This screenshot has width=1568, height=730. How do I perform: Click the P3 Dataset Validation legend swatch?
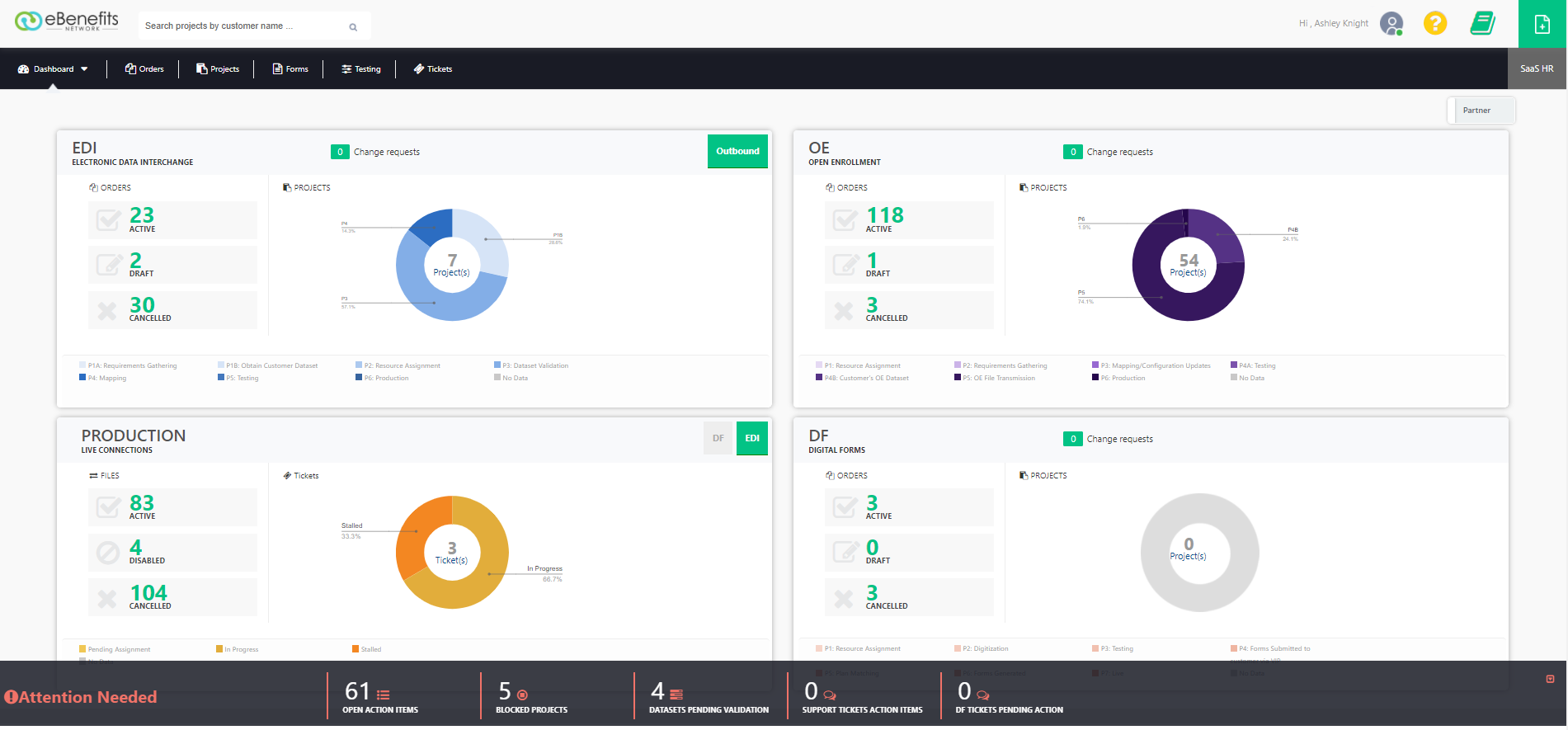pyautogui.click(x=497, y=365)
